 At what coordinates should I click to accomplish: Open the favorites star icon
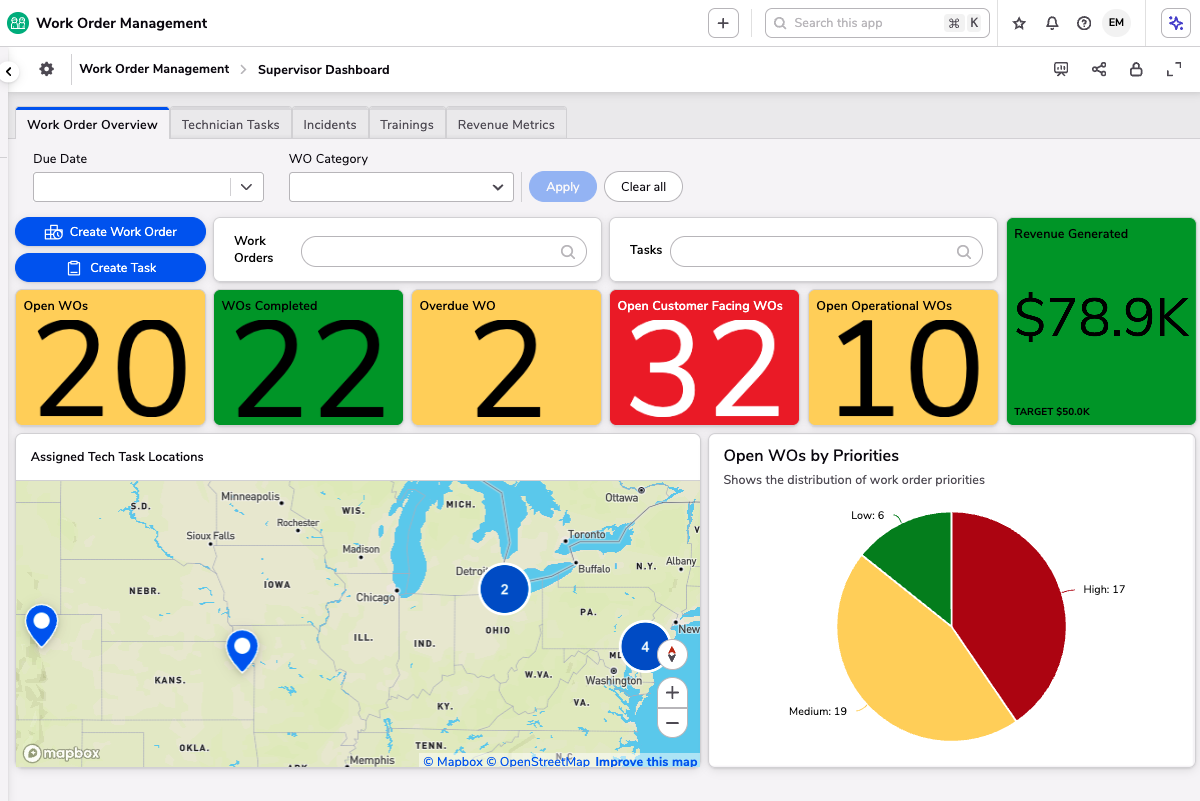1019,23
